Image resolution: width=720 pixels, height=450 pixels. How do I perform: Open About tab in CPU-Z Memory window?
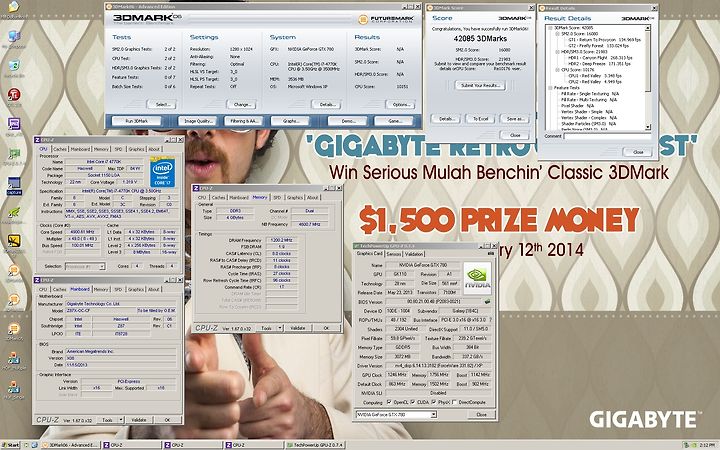pyautogui.click(x=313, y=197)
